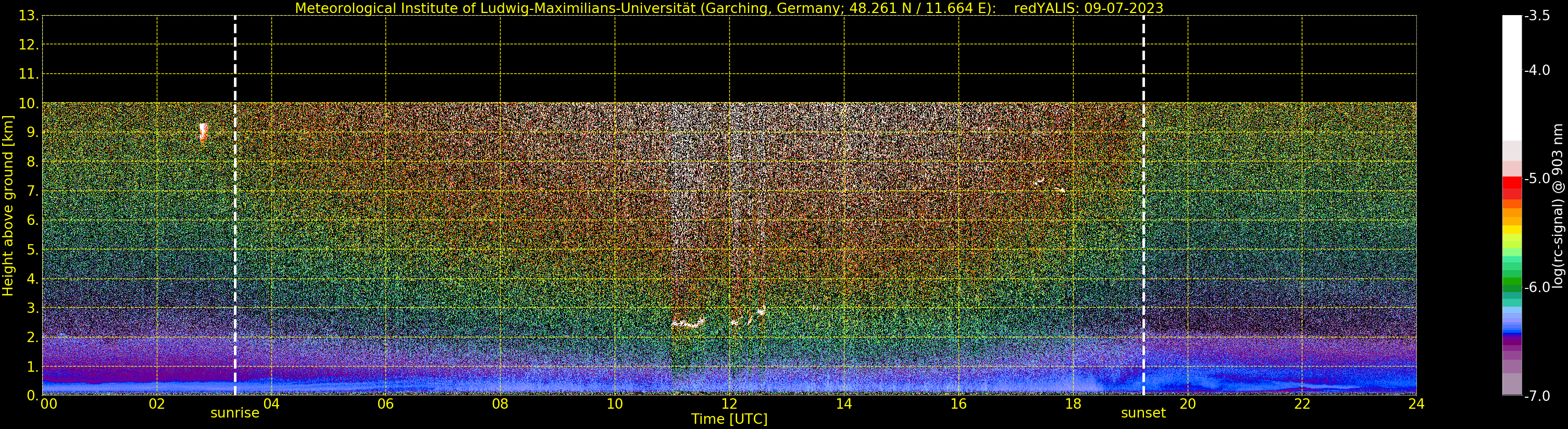Click the sunset dashed line marker

[1143, 206]
